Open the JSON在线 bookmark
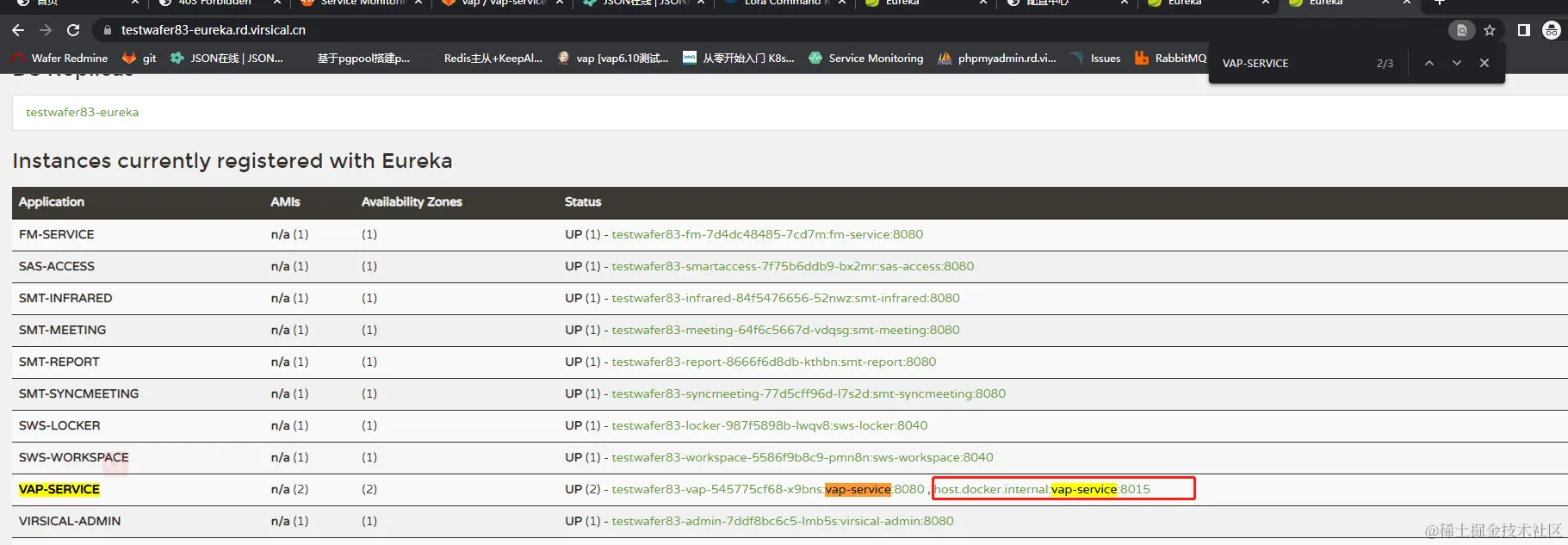 click(227, 59)
